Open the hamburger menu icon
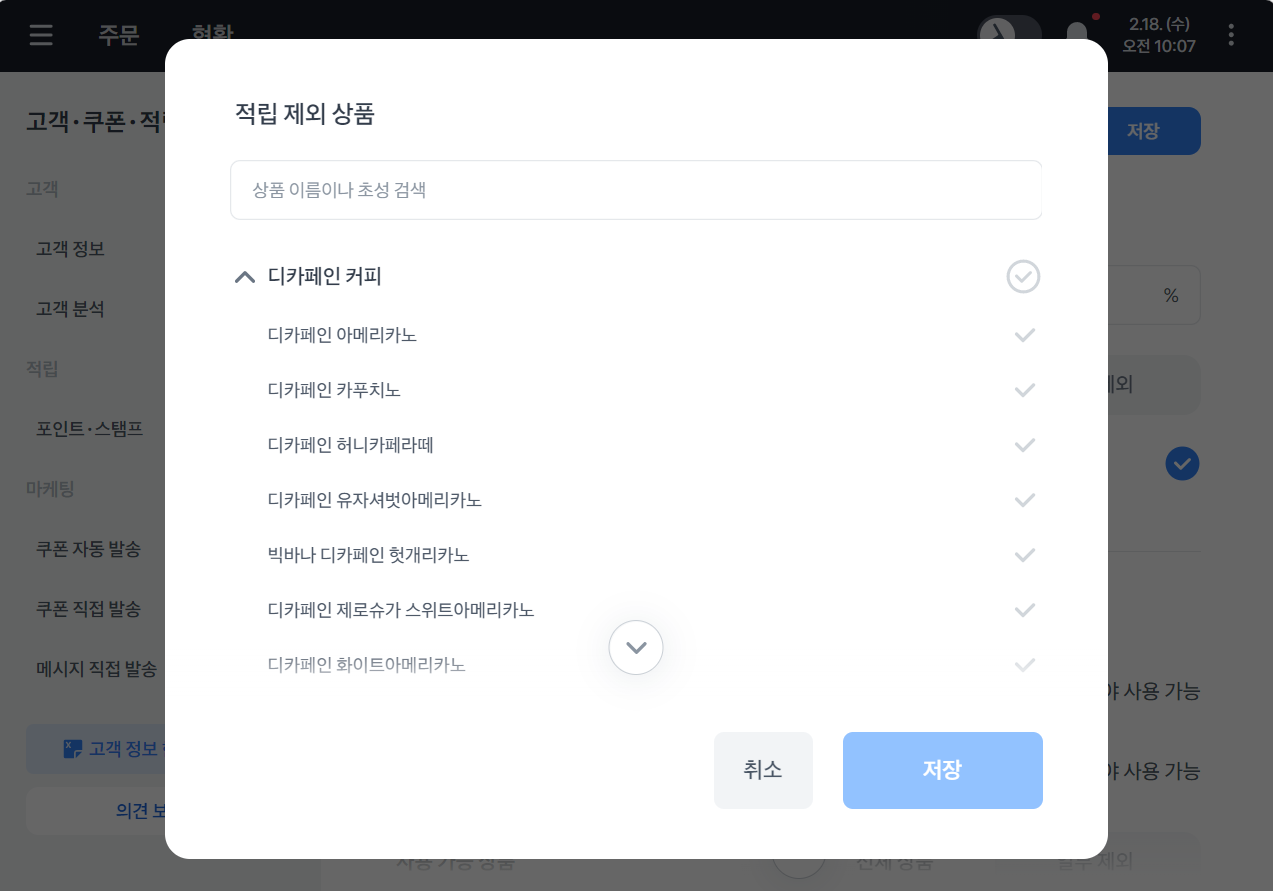Viewport: 1273px width, 891px height. (41, 36)
